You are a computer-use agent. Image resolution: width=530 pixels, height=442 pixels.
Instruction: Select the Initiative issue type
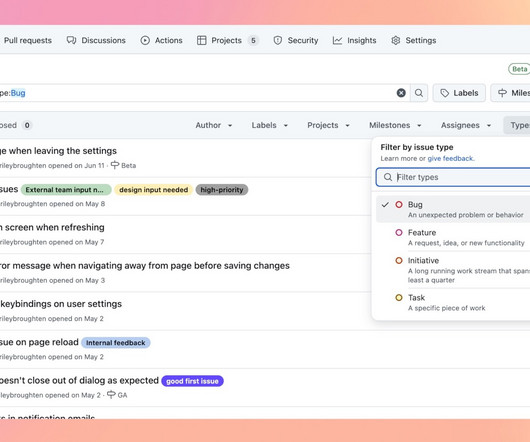(x=453, y=270)
